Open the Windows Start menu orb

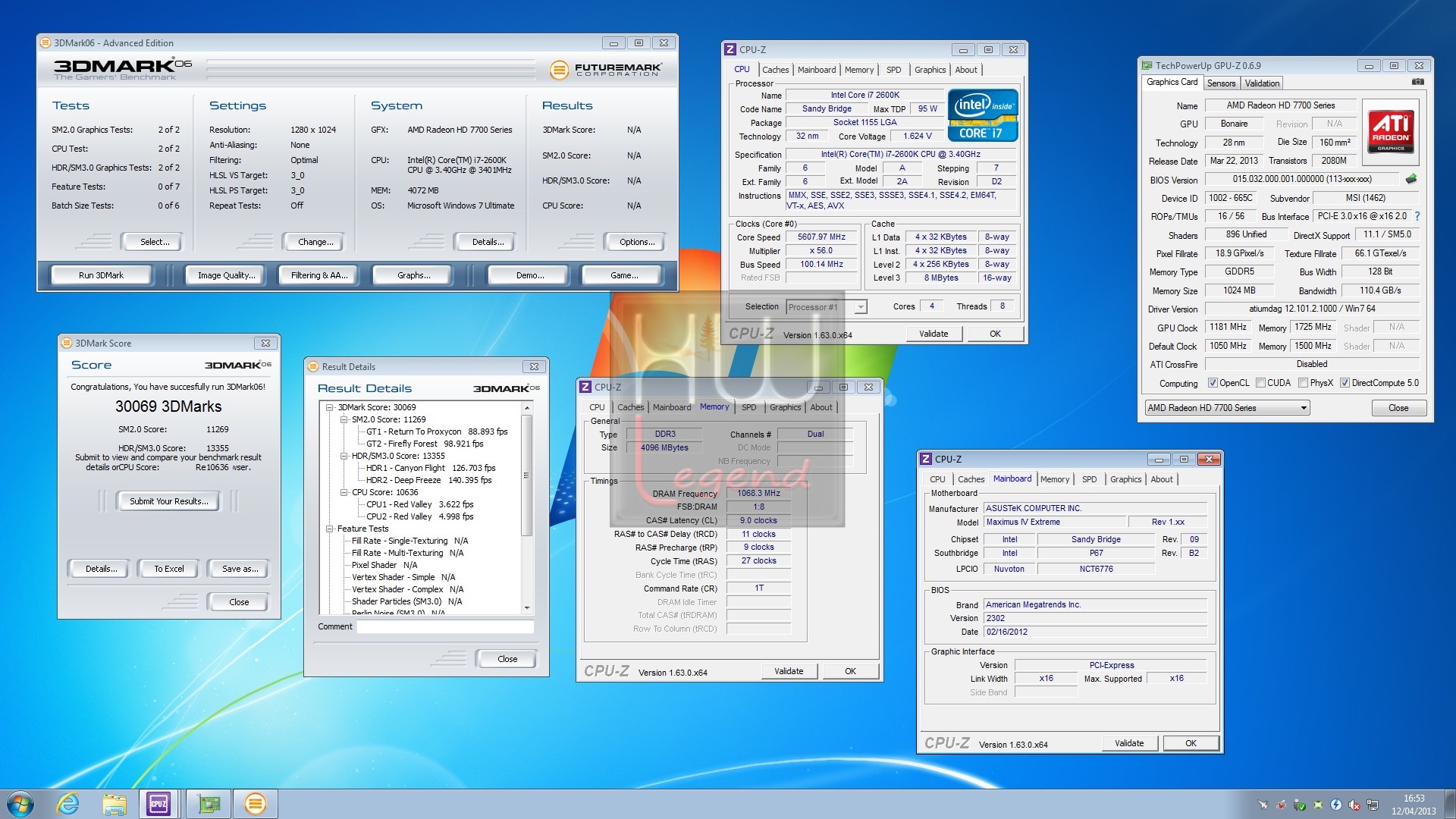tap(20, 804)
